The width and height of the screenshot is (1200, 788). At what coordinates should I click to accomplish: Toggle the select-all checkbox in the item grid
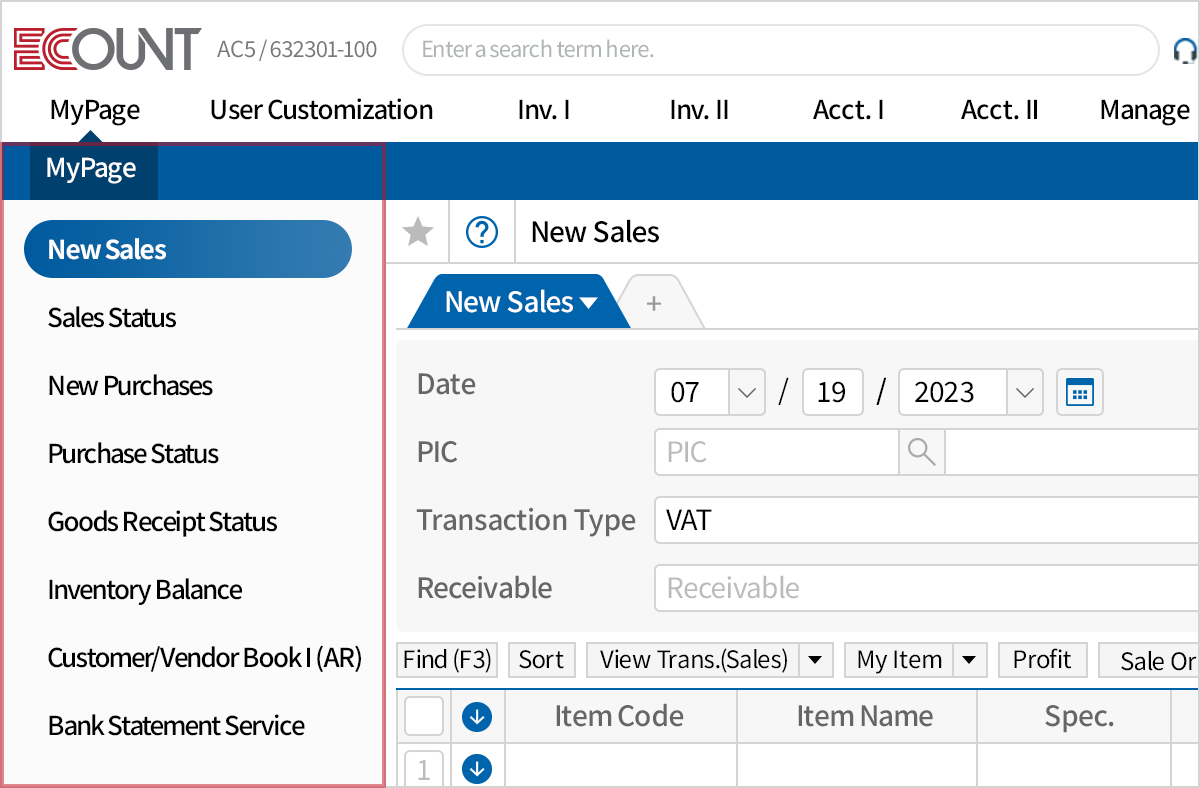coord(423,716)
